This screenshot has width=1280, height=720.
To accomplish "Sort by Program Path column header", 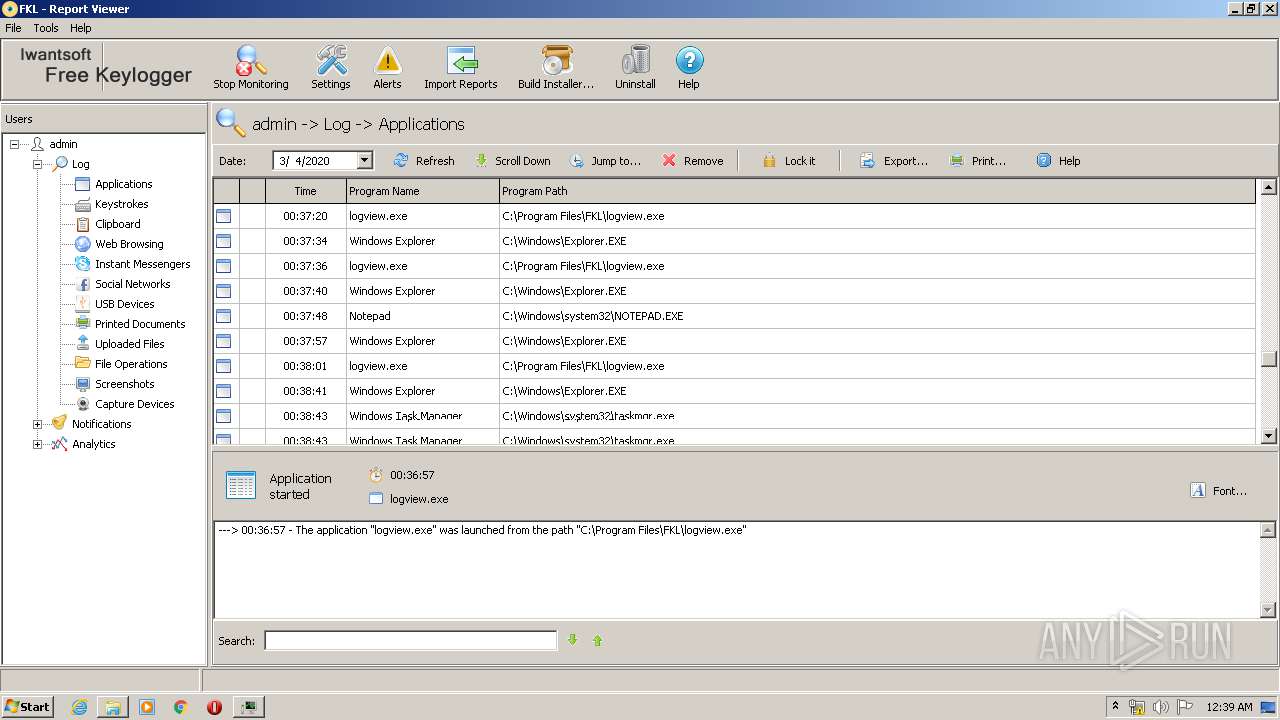I will tap(877, 191).
